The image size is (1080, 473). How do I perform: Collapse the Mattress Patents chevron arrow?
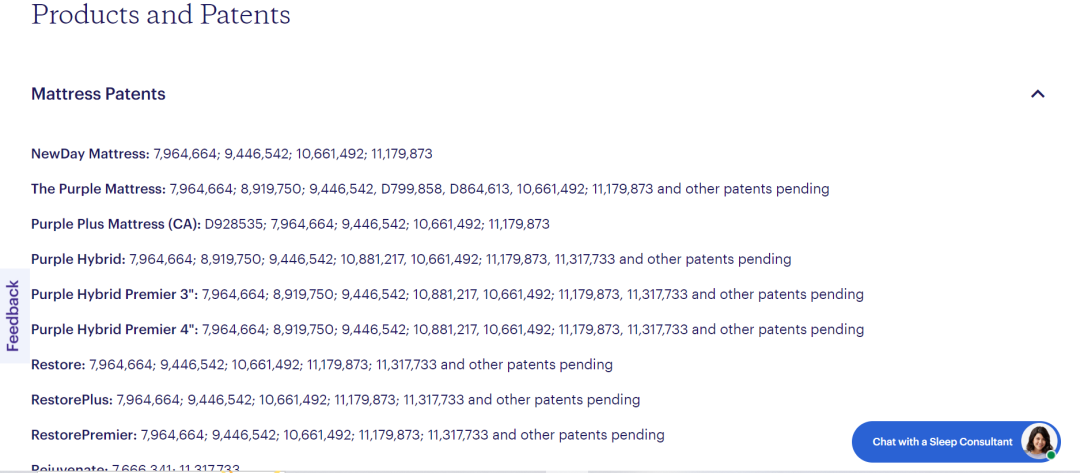click(1037, 94)
